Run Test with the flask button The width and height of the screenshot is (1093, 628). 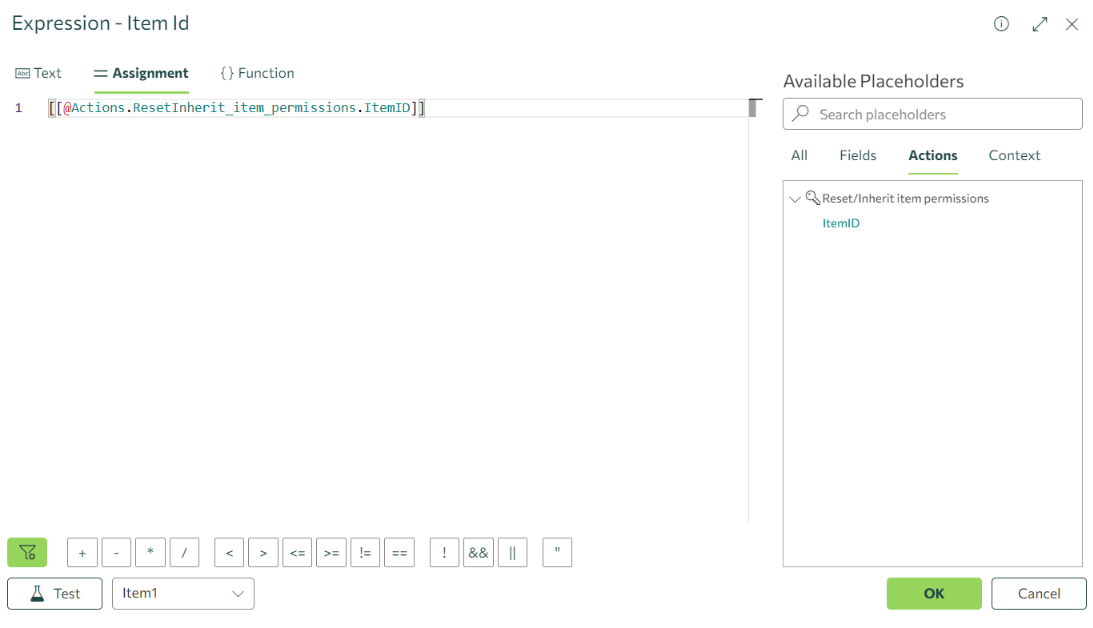coord(55,594)
